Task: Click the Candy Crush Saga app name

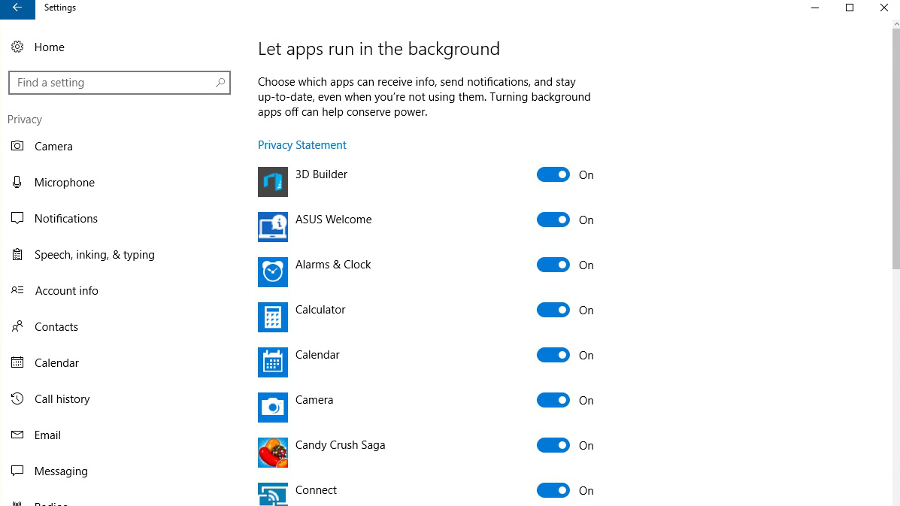Action: 340,445
